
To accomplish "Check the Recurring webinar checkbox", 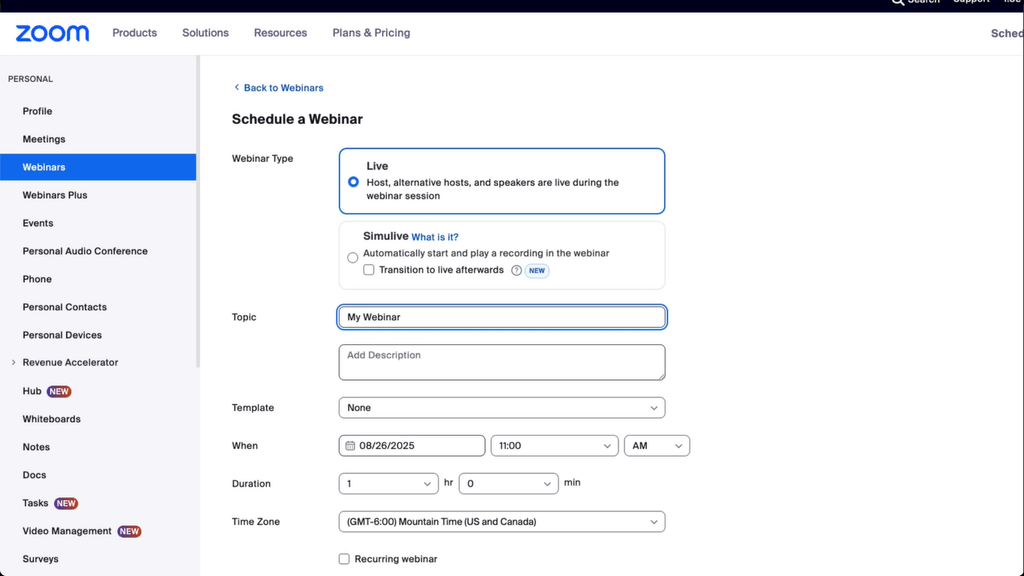I will [344, 559].
